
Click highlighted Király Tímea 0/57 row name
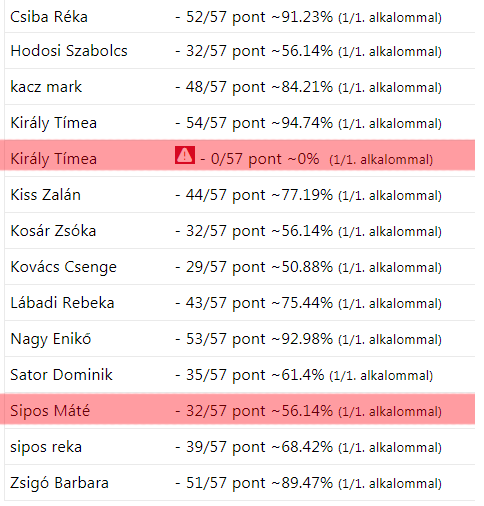click(54, 159)
